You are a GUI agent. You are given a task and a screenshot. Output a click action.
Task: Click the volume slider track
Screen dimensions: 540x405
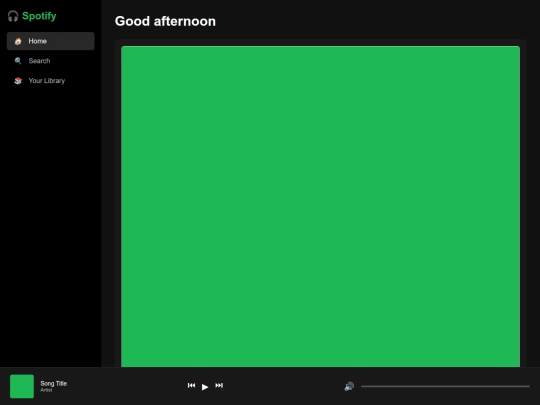pos(445,386)
